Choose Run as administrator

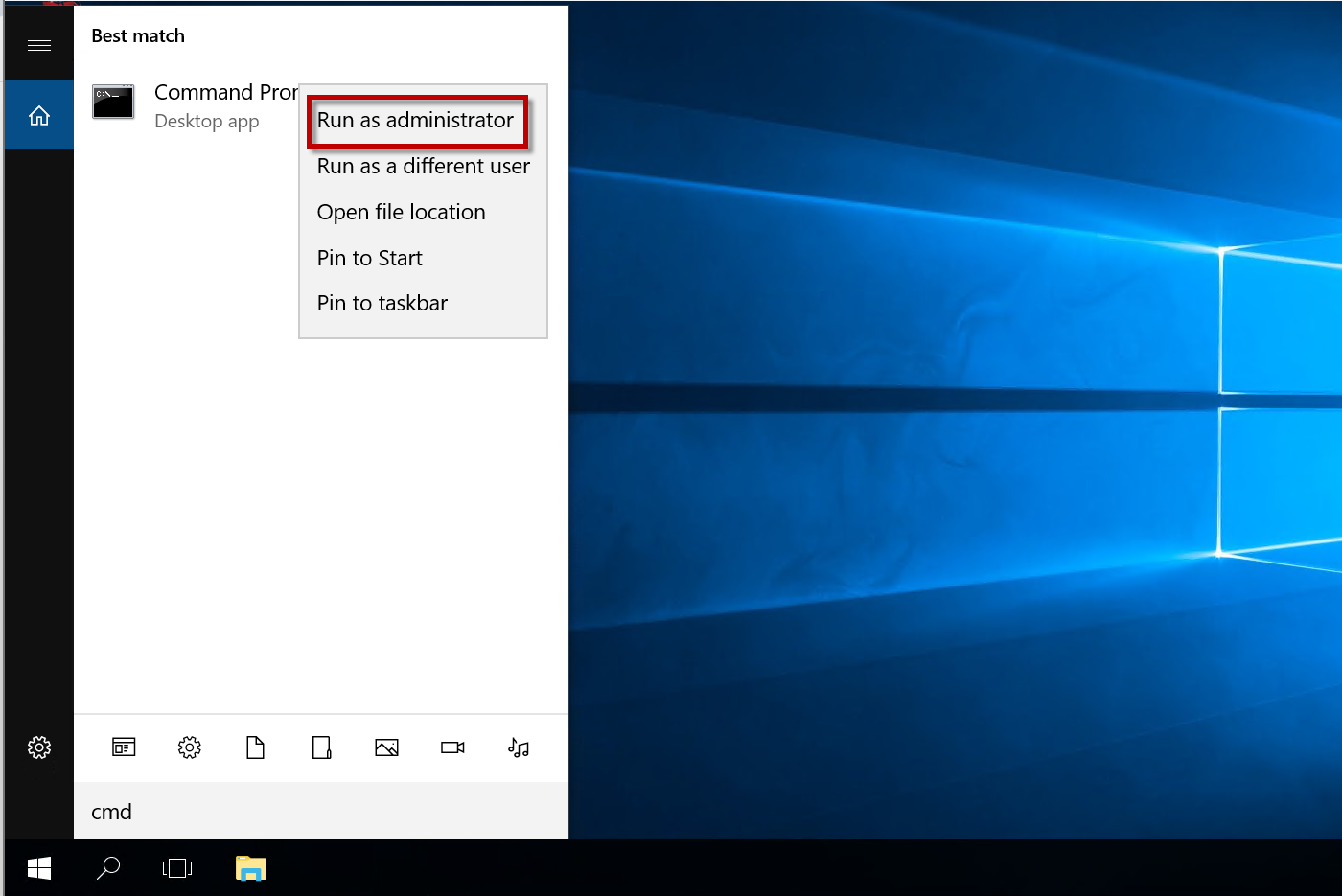(x=416, y=121)
